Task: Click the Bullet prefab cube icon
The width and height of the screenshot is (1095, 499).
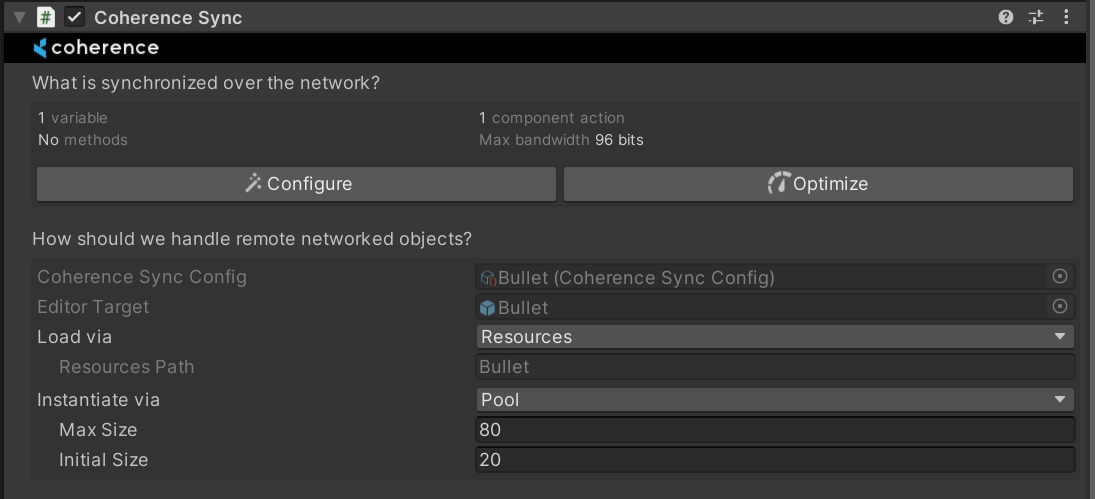Action: pyautogui.click(x=488, y=308)
